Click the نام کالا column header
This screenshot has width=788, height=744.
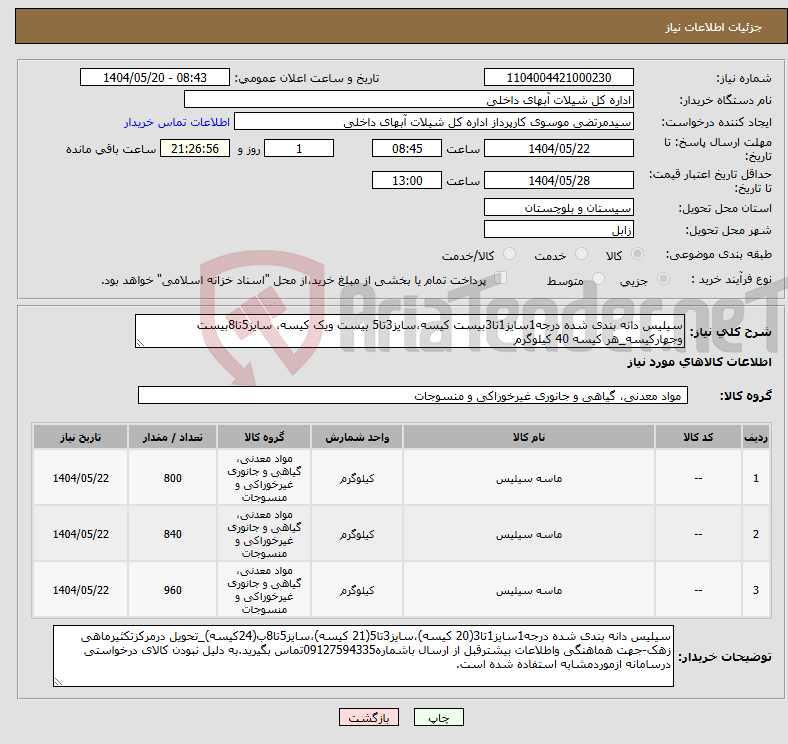(529, 437)
